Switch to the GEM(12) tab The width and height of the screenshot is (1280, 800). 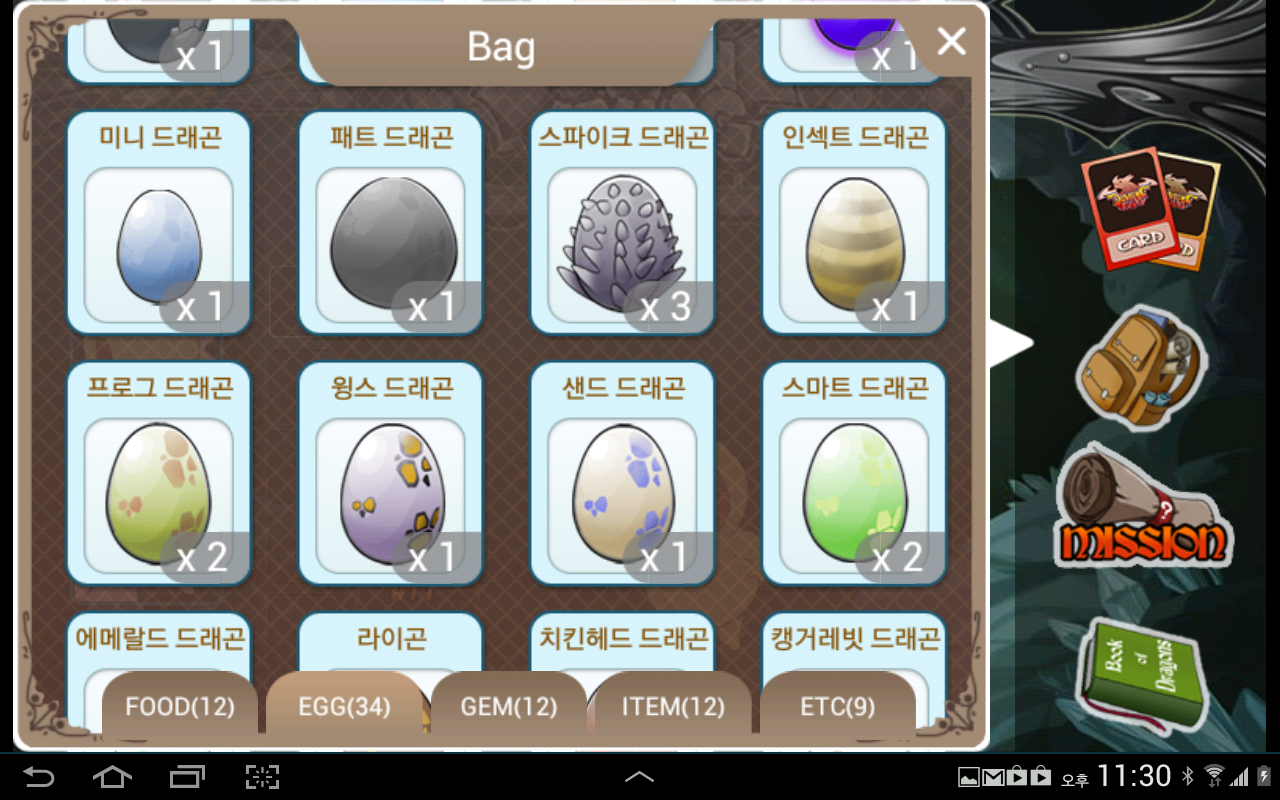coord(509,707)
